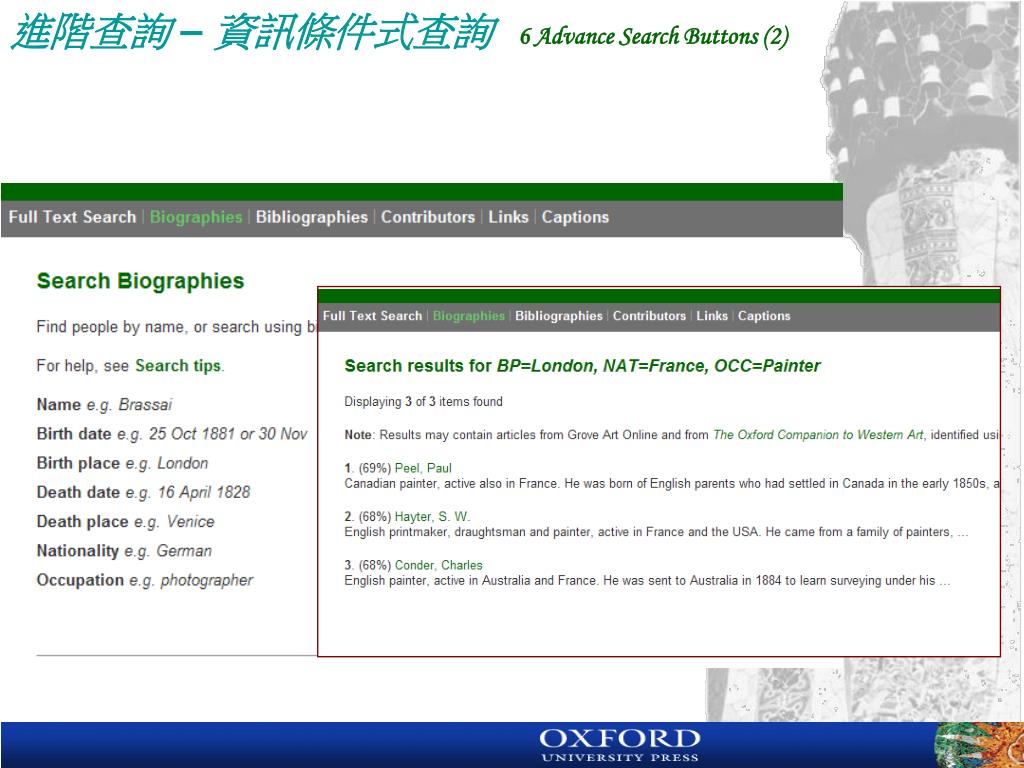Click the English printmaker description text

656,532
